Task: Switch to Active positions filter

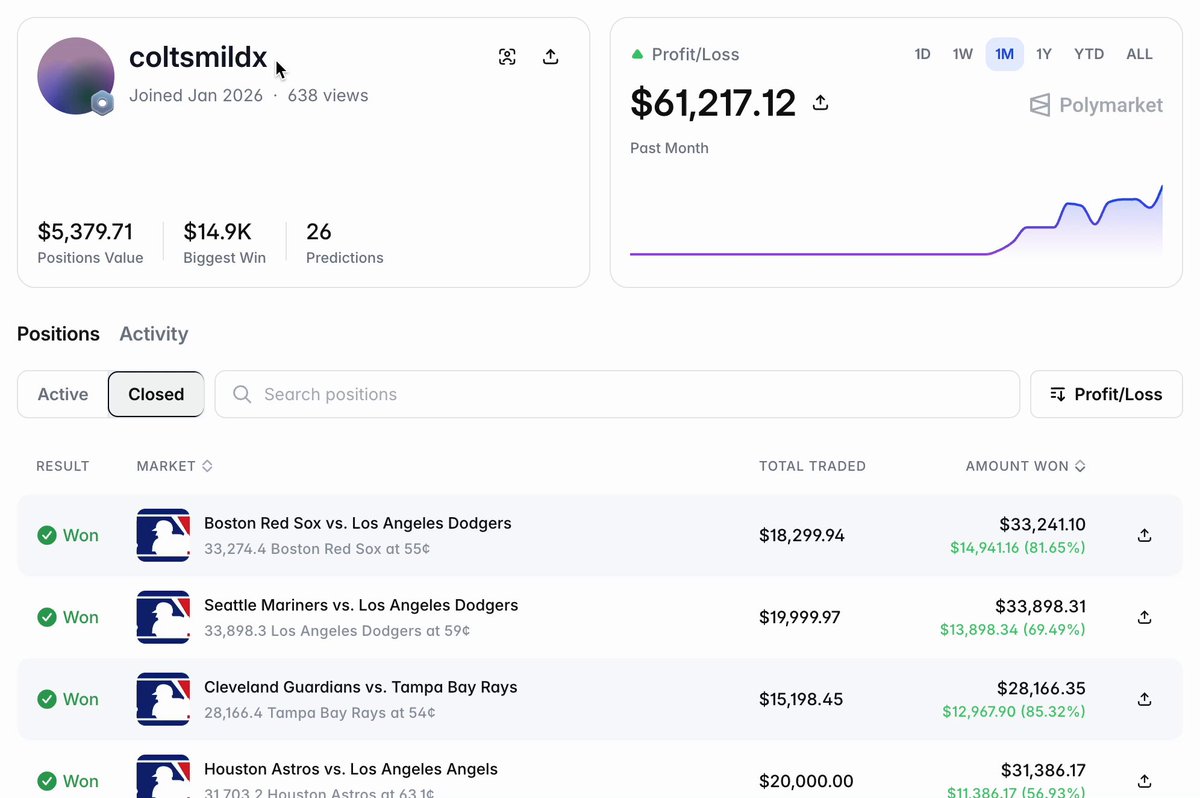Action: [63, 394]
